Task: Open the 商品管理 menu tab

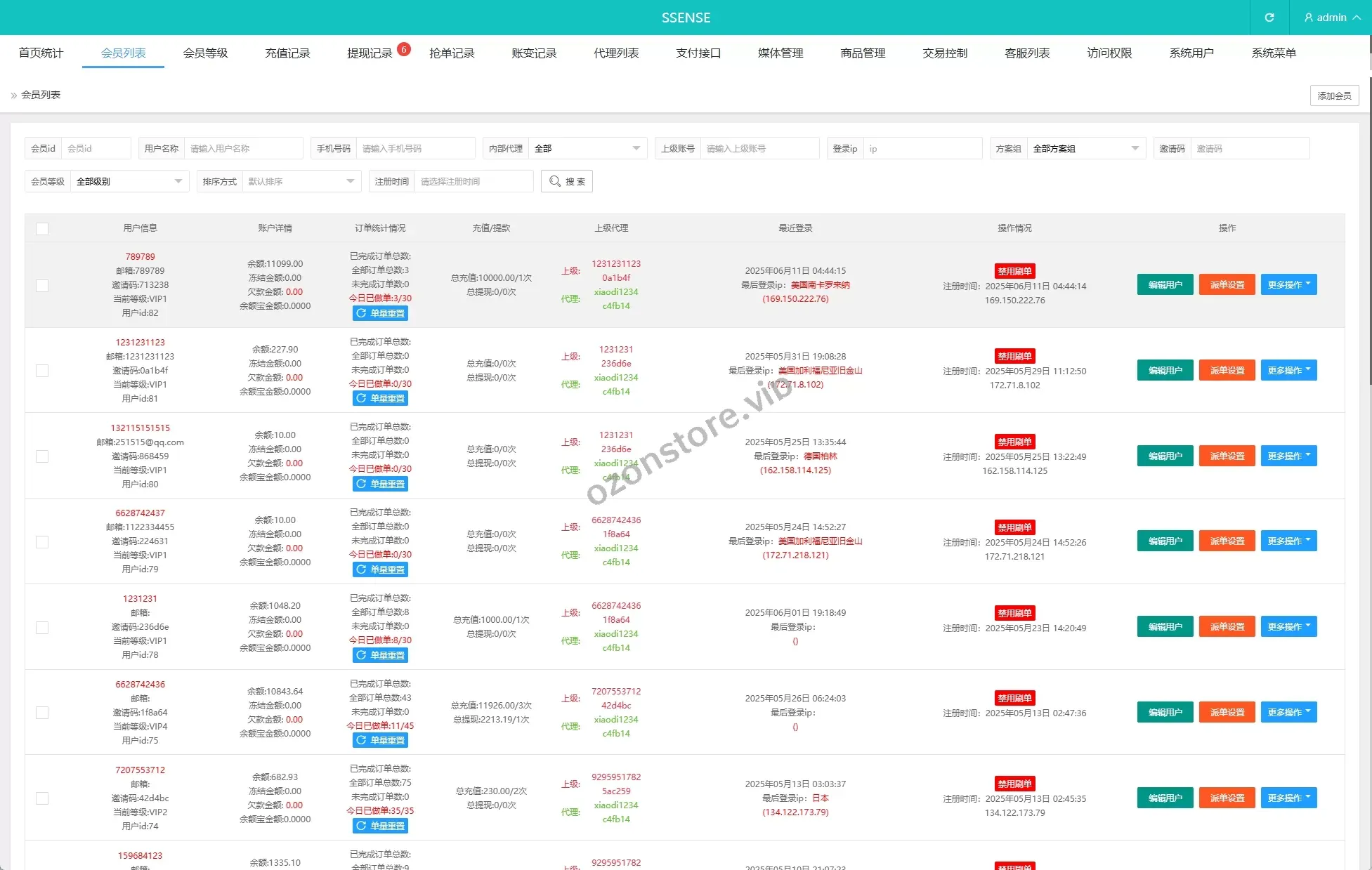Action: pyautogui.click(x=863, y=53)
